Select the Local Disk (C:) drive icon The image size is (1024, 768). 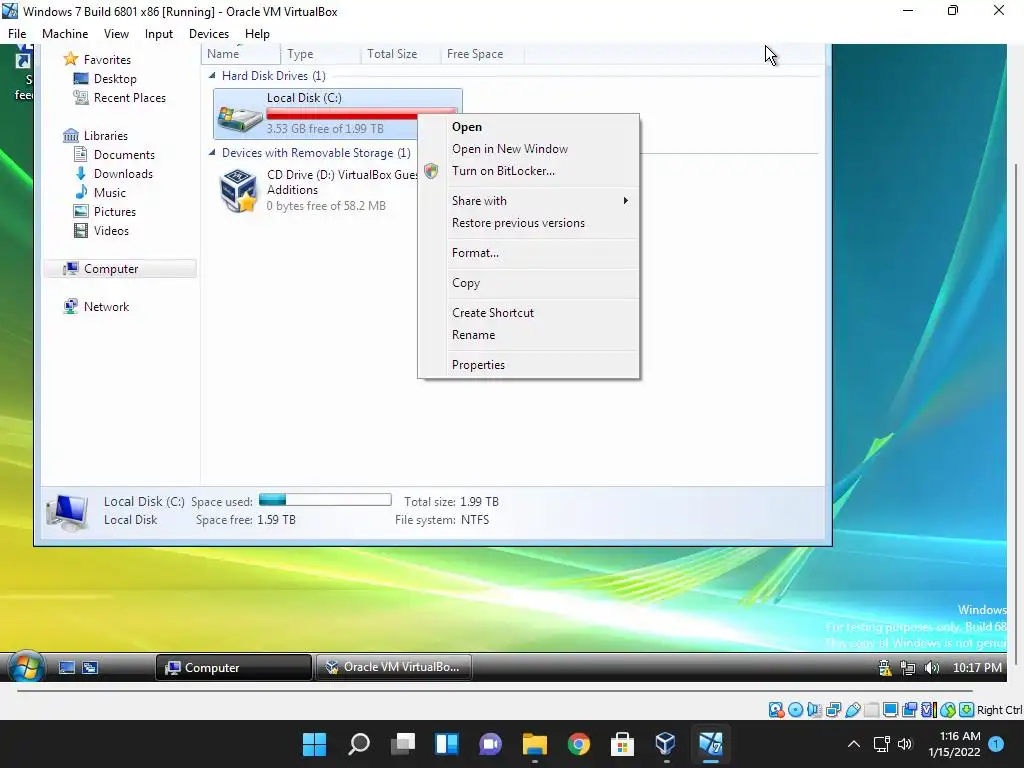239,118
